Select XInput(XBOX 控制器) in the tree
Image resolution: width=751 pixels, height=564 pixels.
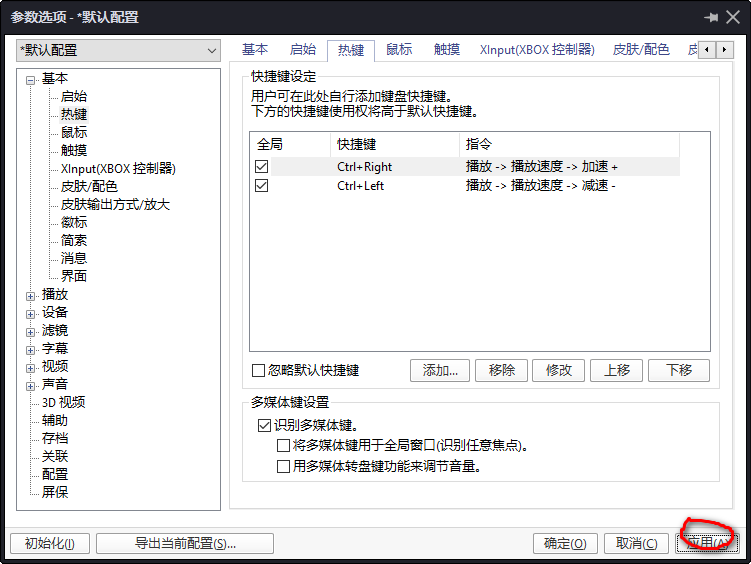(118, 169)
